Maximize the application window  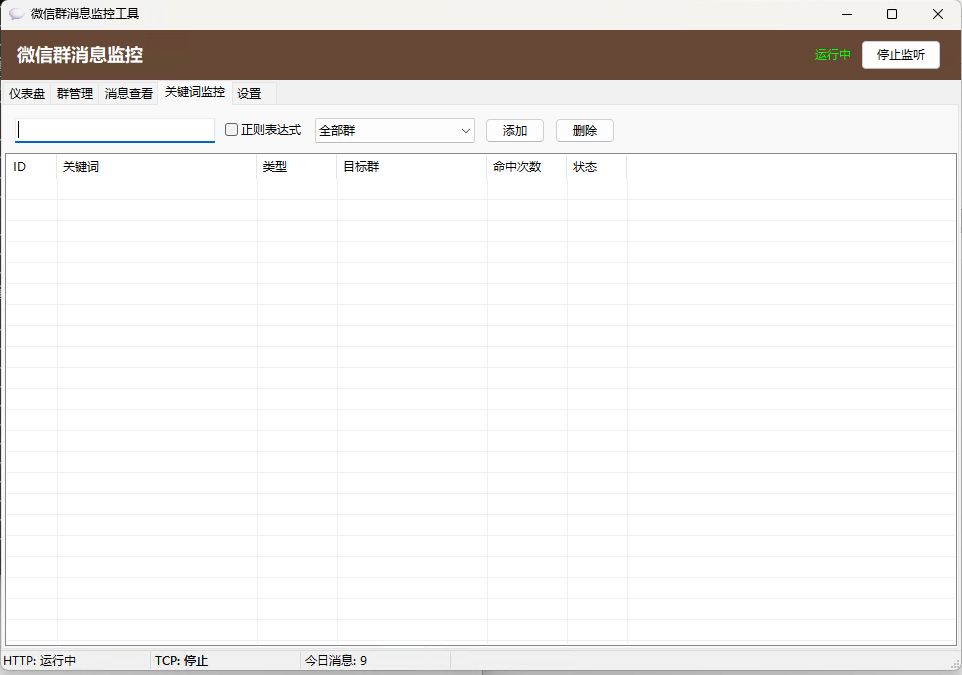892,14
